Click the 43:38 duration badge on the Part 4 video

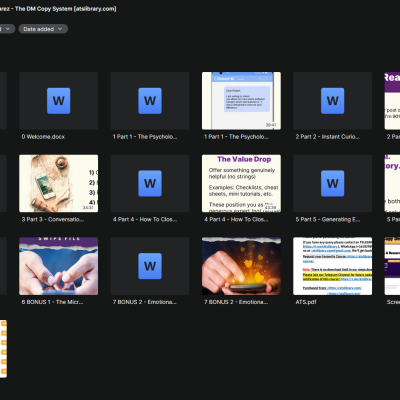(x=271, y=208)
